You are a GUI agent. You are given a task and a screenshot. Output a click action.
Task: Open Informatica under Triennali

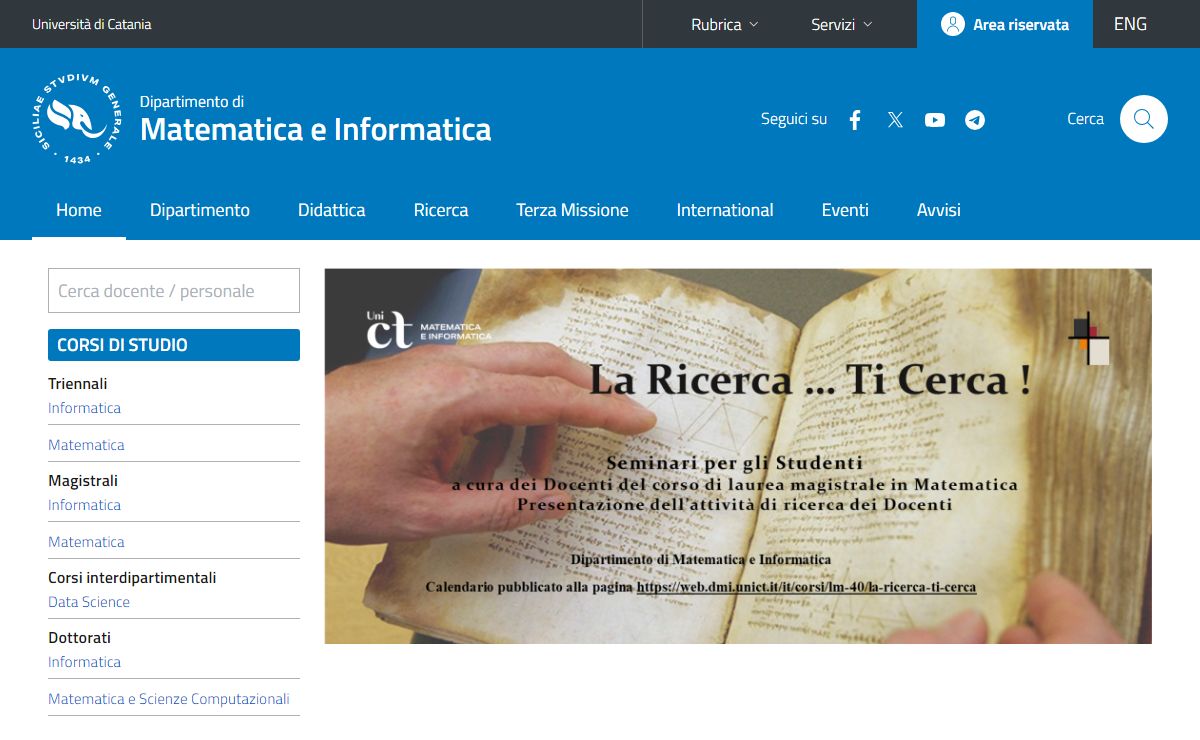(x=84, y=408)
